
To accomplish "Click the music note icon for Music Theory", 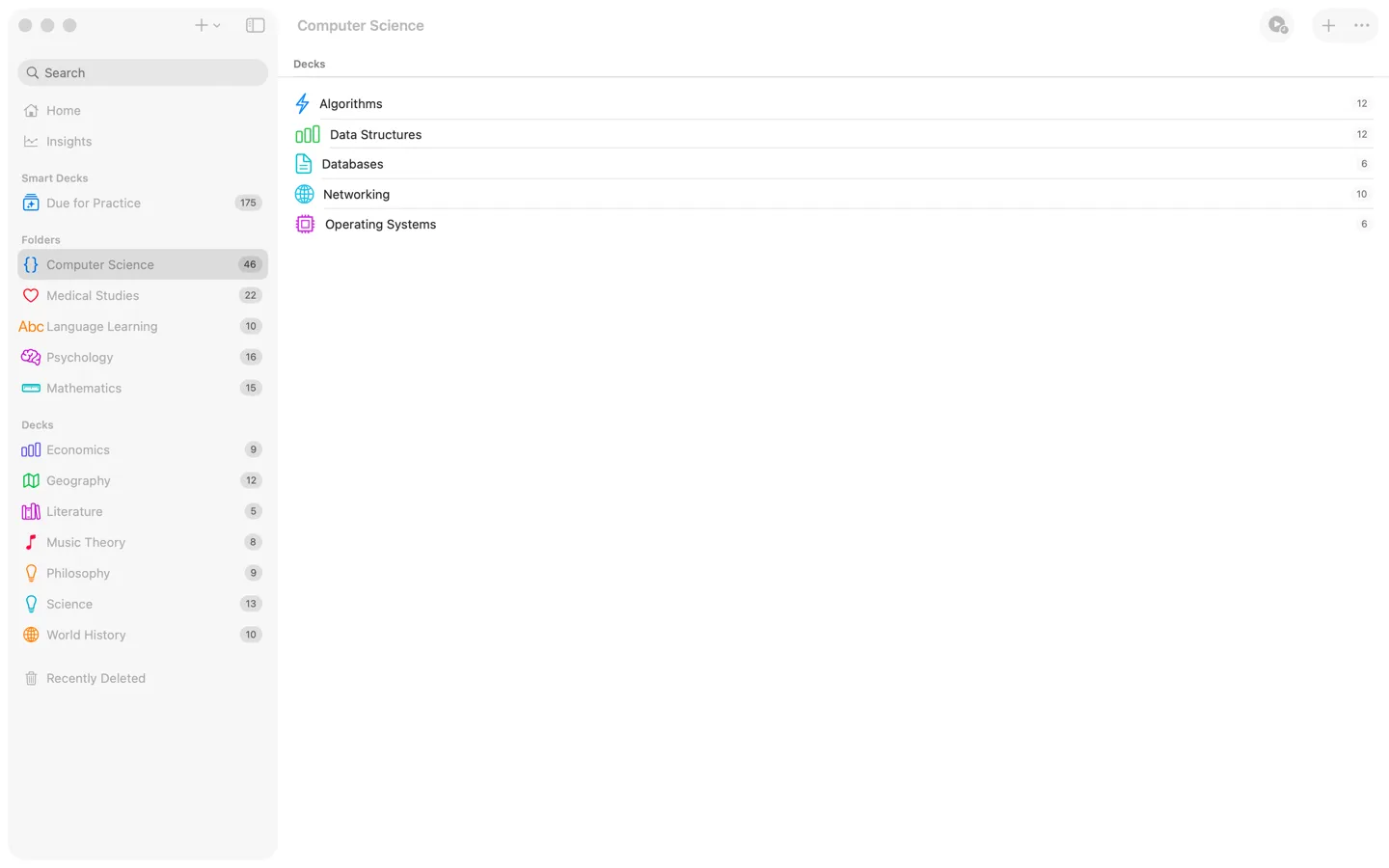I will point(31,542).
